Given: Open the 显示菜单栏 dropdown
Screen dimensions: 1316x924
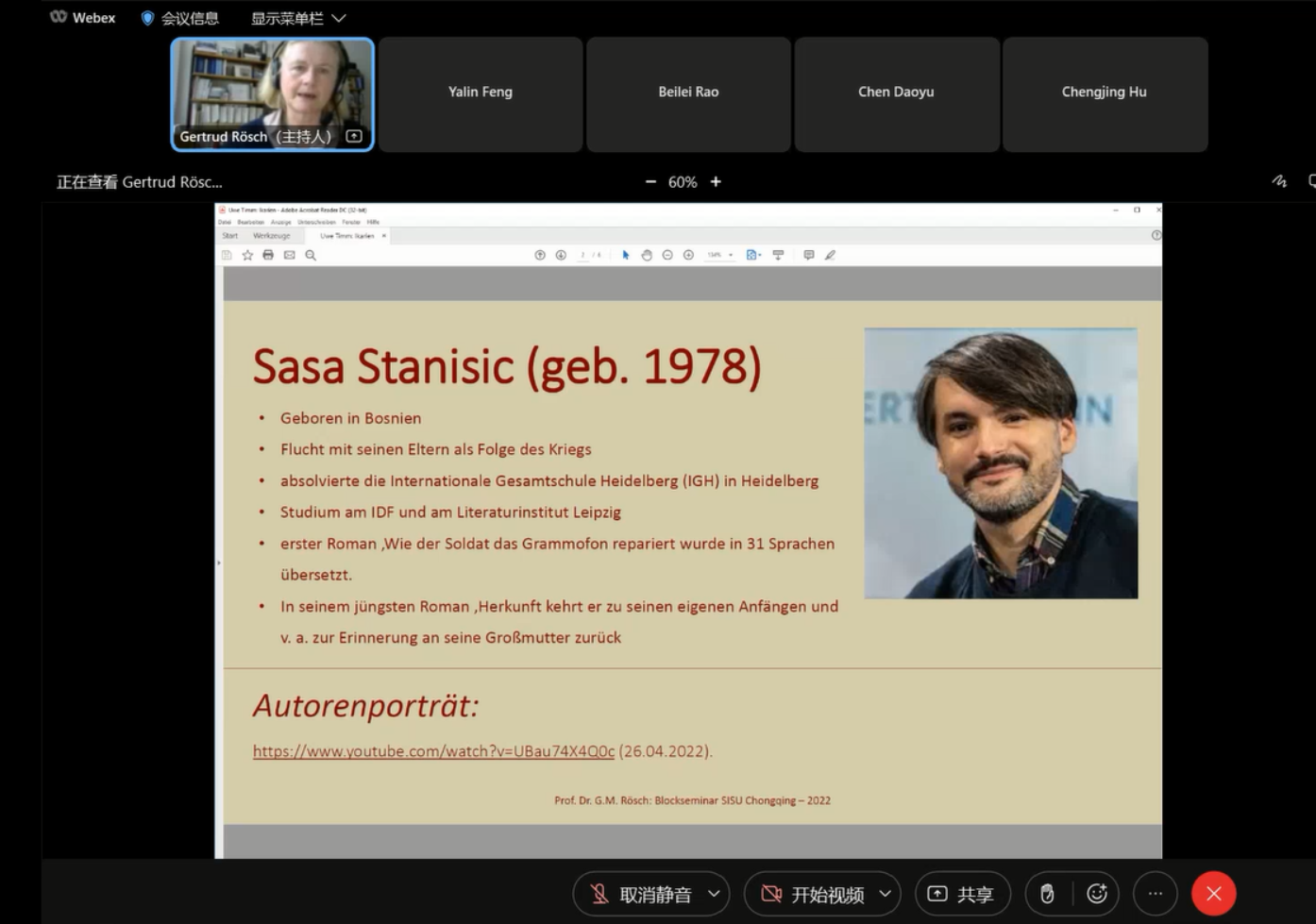Looking at the screenshot, I should [298, 18].
